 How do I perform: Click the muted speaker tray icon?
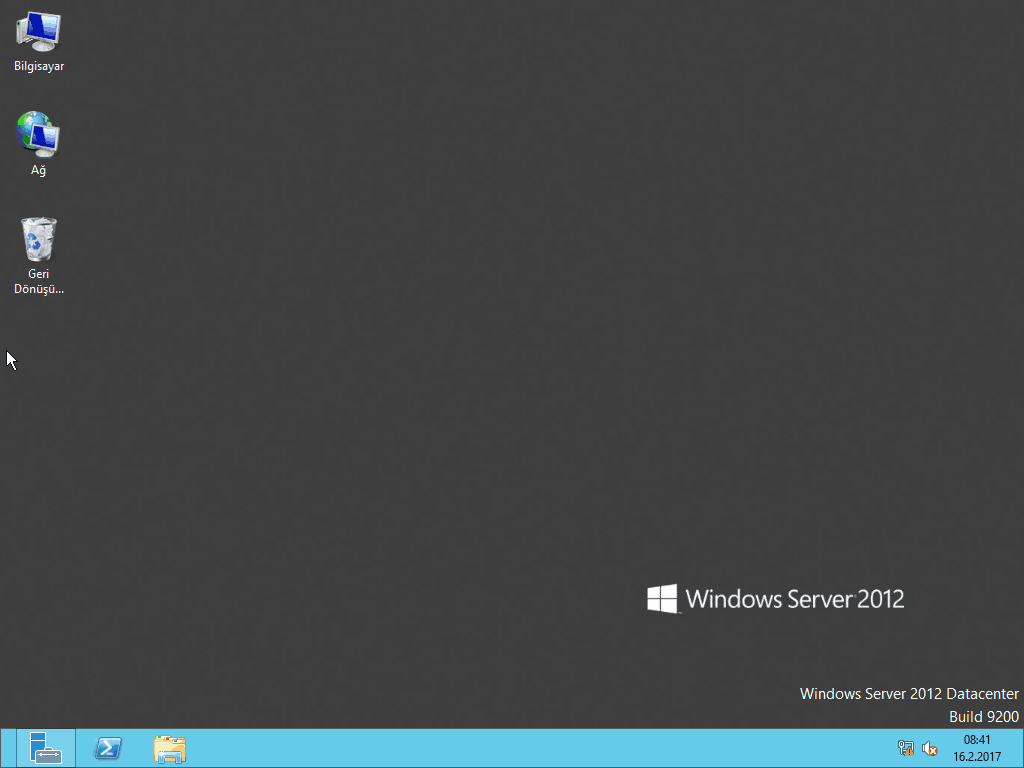930,748
